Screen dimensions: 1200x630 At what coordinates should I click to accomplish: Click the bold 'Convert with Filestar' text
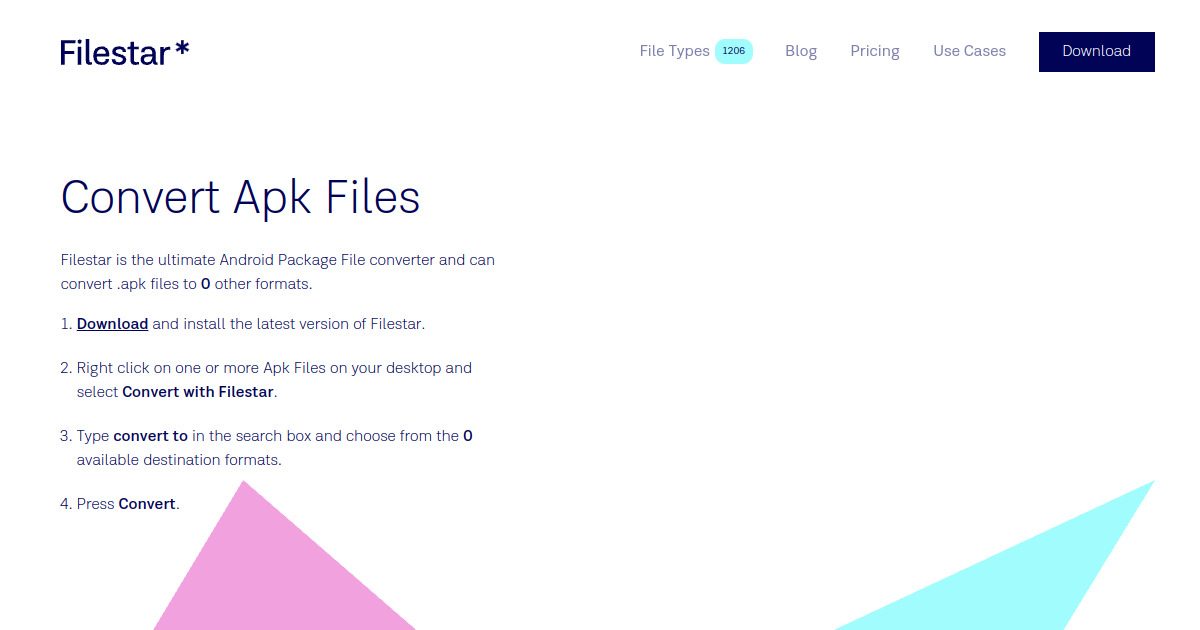click(x=198, y=392)
